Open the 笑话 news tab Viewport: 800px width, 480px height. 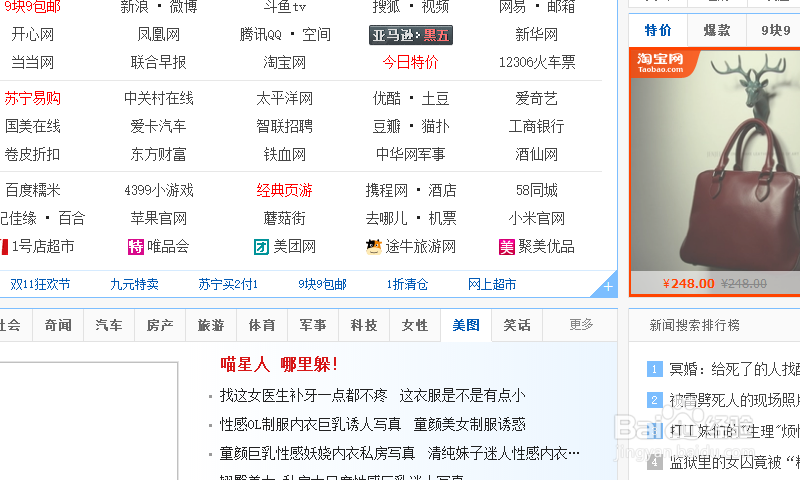click(x=517, y=325)
